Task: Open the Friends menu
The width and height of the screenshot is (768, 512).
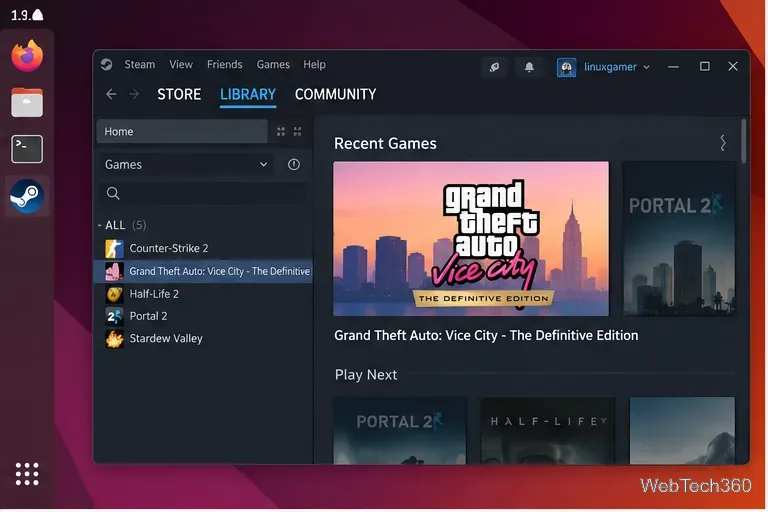Action: [224, 65]
